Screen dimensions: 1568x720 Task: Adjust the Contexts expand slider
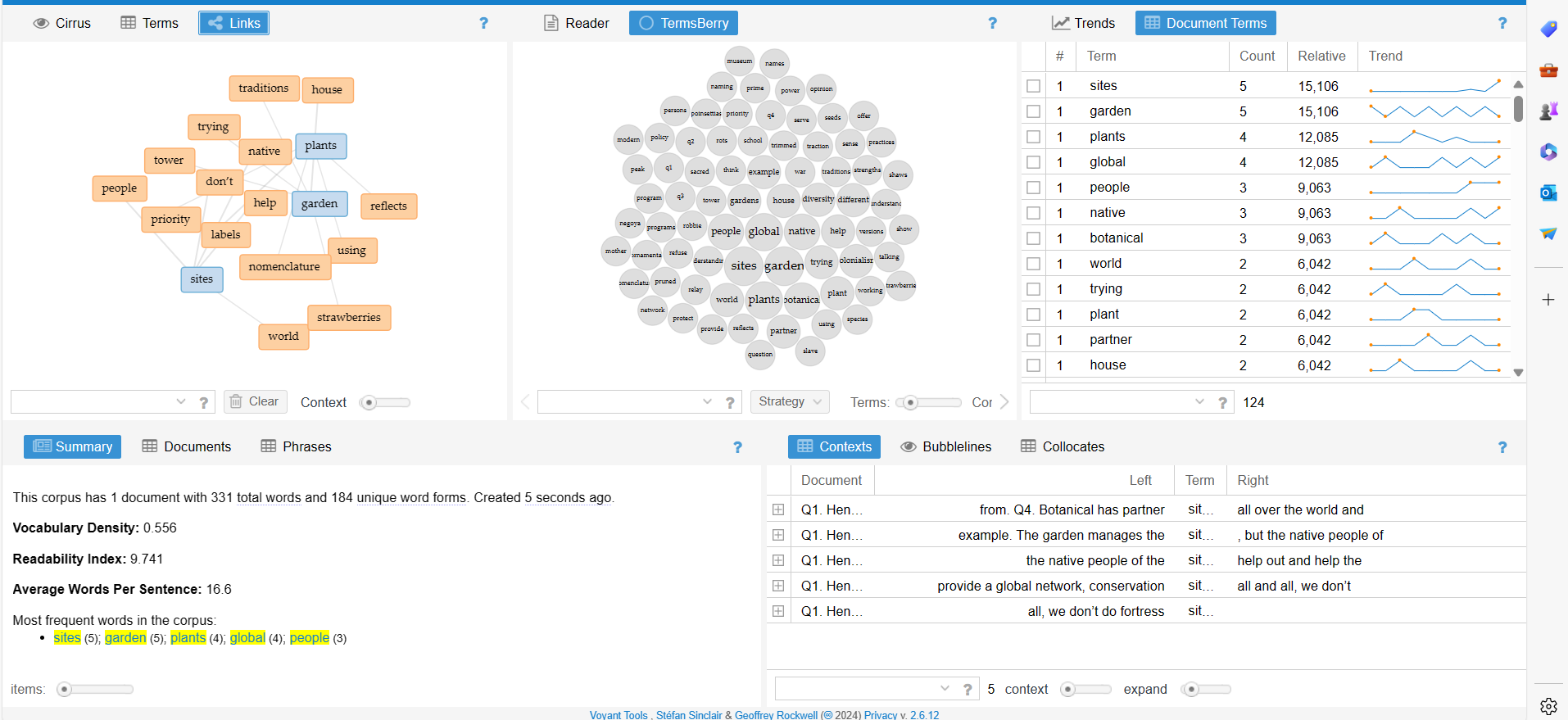click(x=1207, y=690)
